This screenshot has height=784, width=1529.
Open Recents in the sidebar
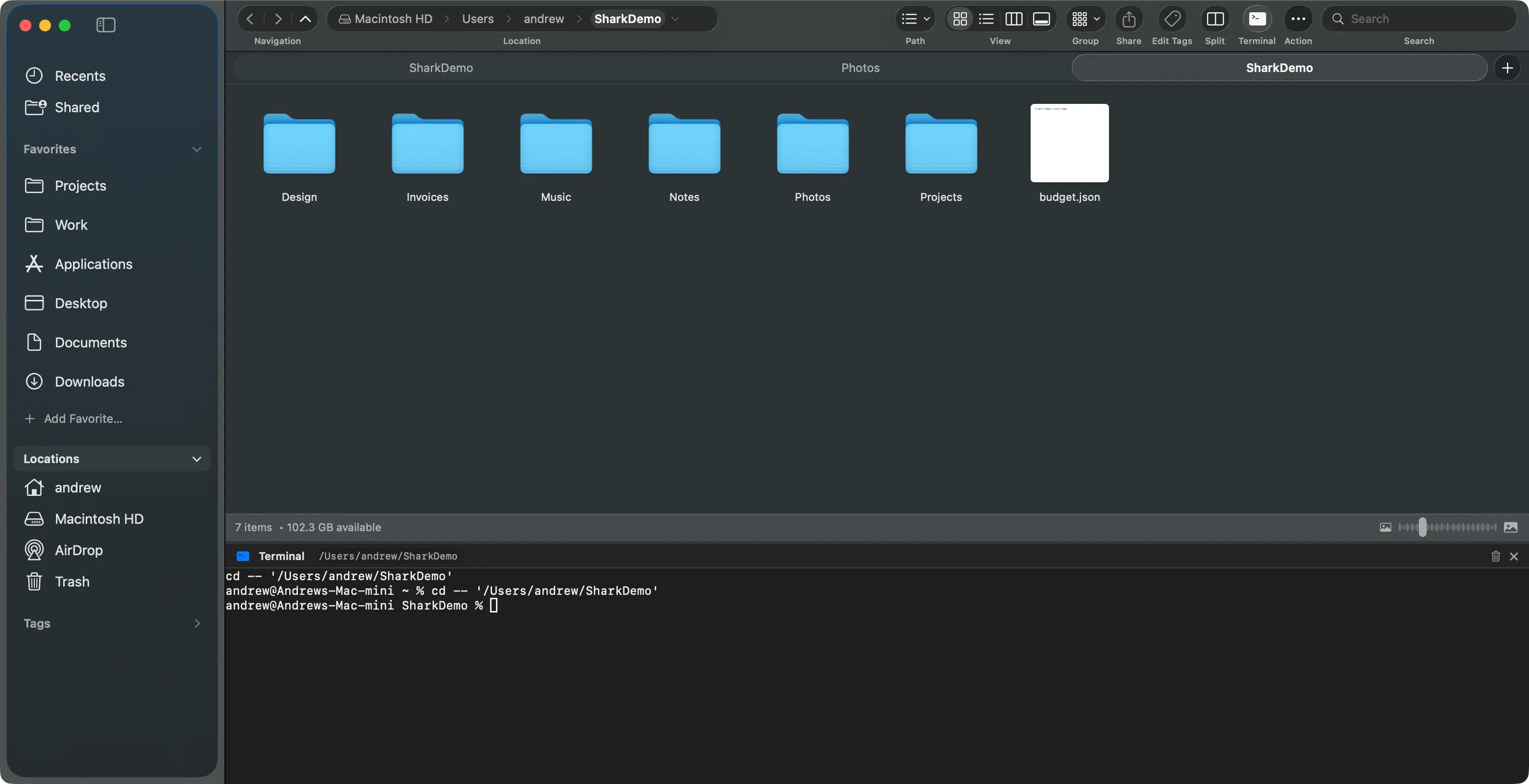click(x=112, y=76)
